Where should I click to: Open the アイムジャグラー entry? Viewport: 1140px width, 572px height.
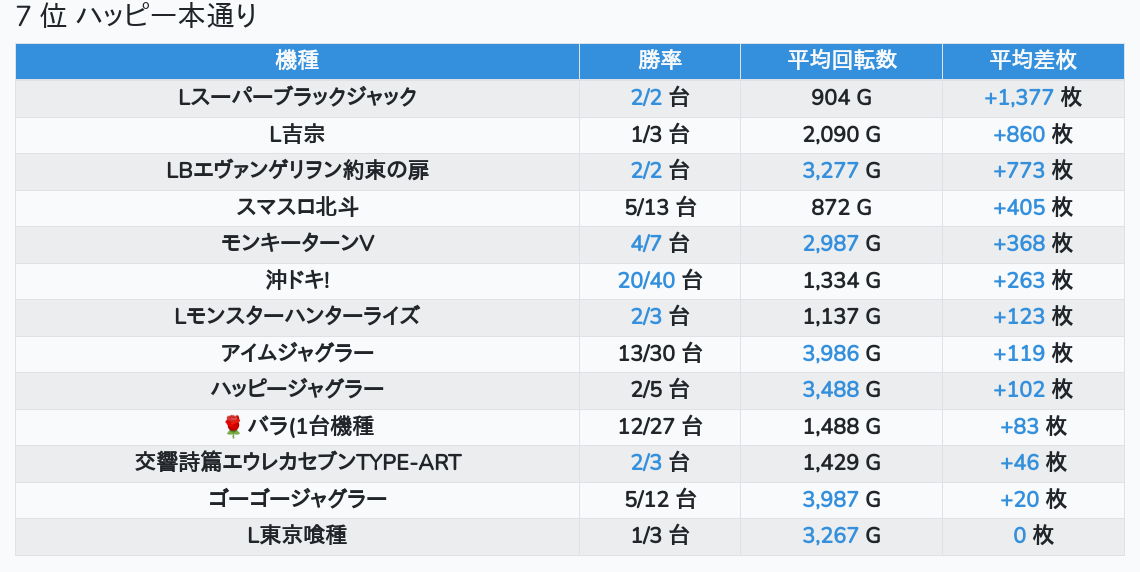coord(297,354)
